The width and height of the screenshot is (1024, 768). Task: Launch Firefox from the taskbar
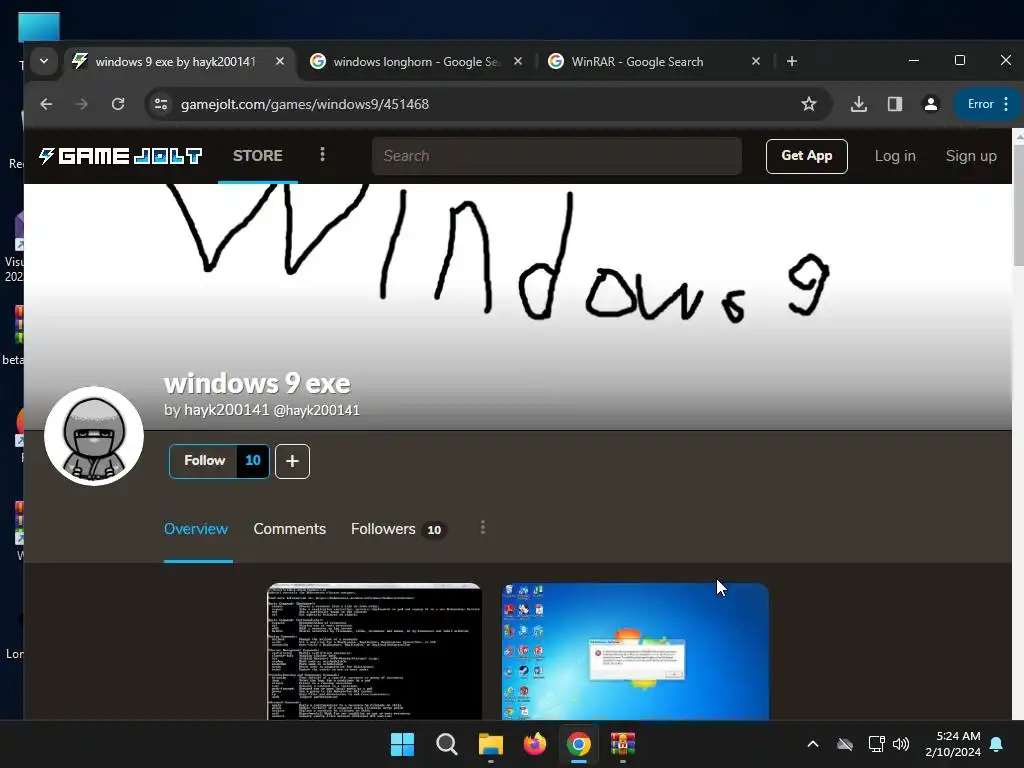(x=535, y=744)
